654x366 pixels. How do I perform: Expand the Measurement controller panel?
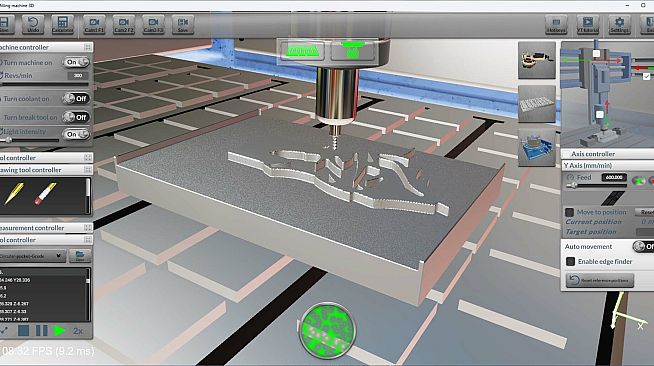pyautogui.click(x=88, y=228)
